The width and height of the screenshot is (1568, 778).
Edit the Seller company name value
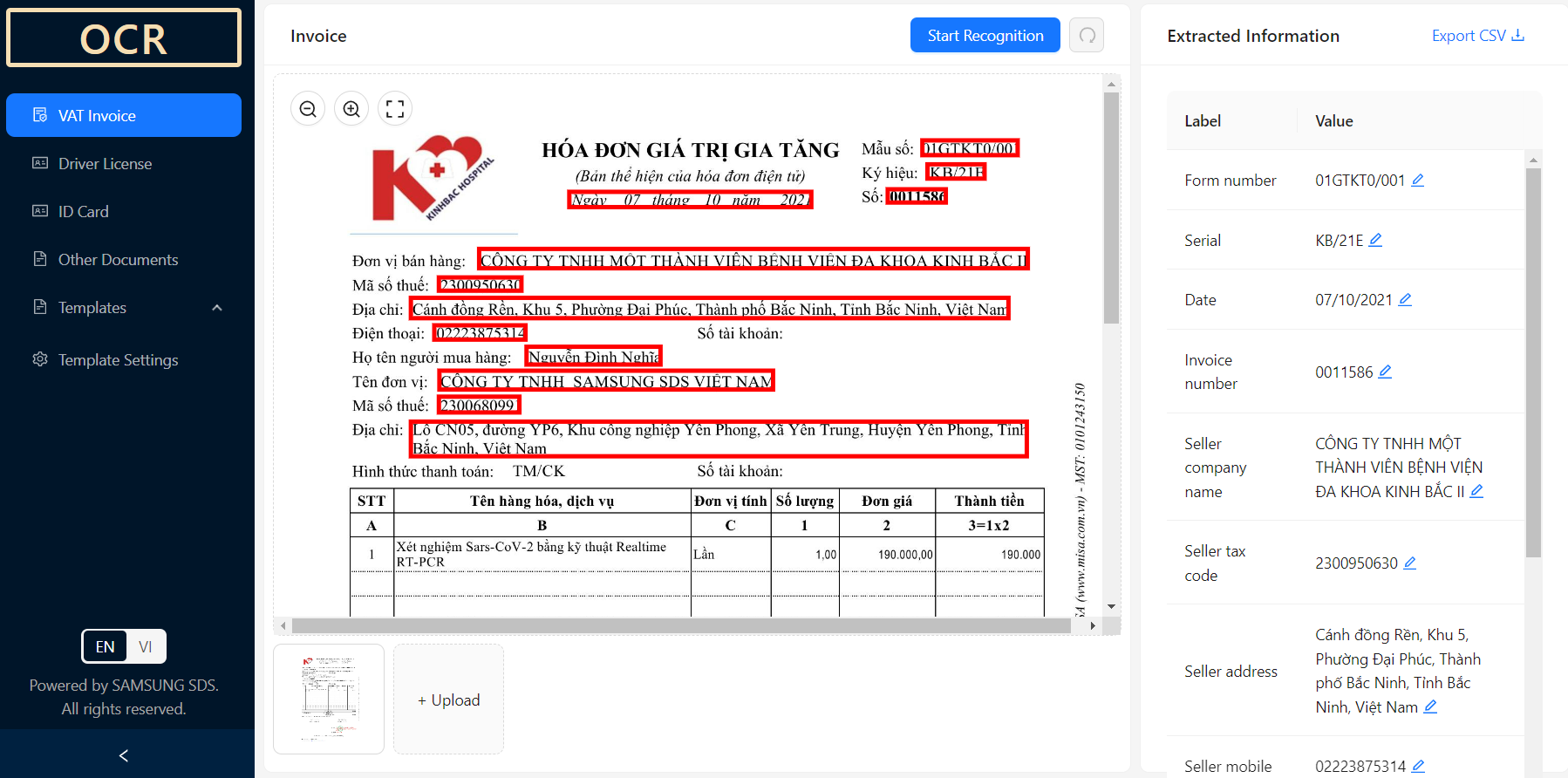pyautogui.click(x=1476, y=491)
